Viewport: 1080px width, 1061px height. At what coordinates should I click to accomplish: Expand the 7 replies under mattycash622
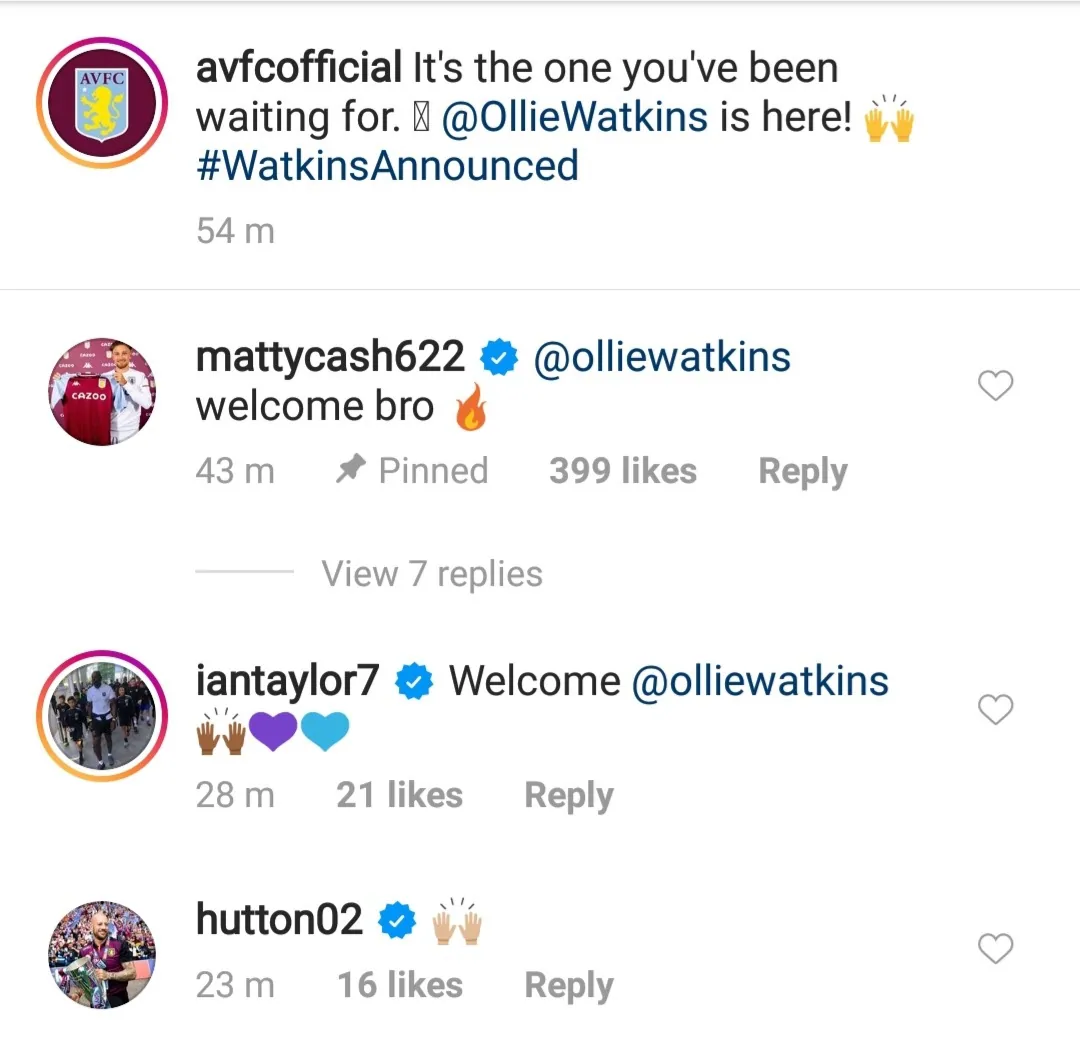coord(431,573)
